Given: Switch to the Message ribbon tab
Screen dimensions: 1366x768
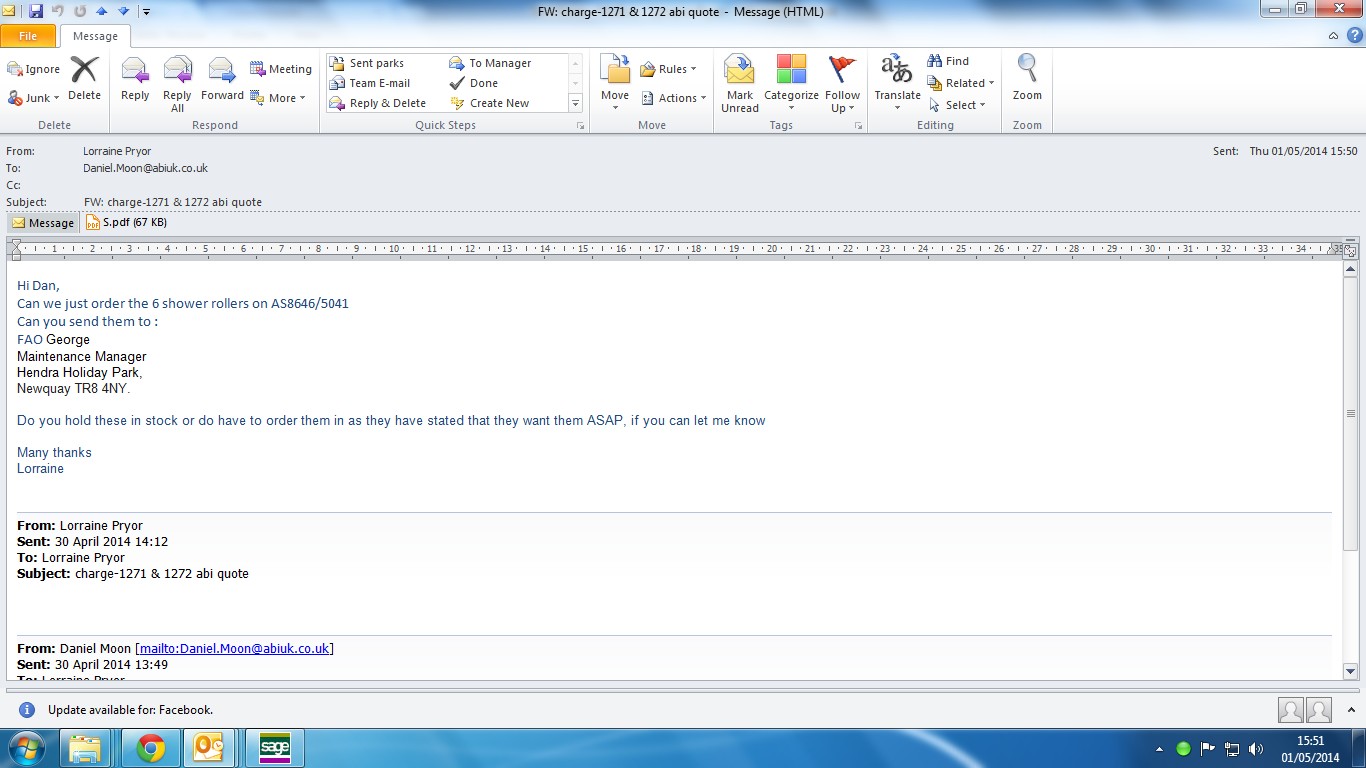Looking at the screenshot, I should click(x=95, y=36).
